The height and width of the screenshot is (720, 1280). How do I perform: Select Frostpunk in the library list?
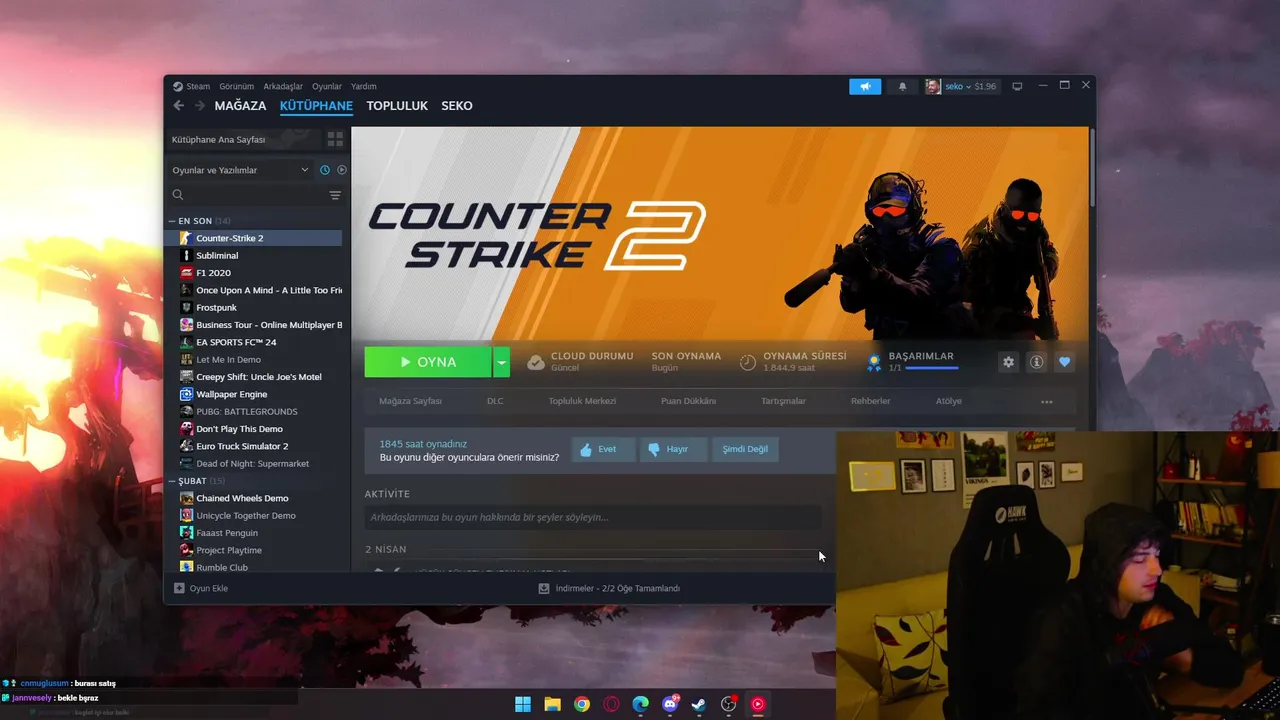click(253, 308)
